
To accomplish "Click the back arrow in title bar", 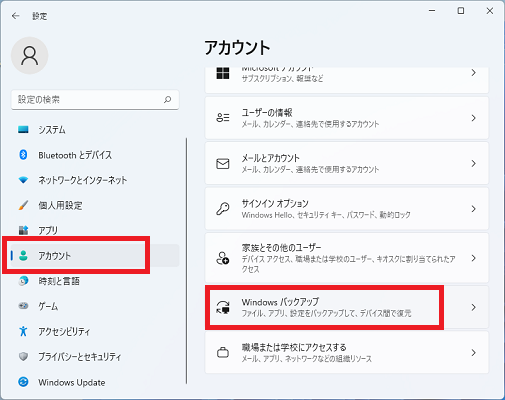I will point(16,16).
